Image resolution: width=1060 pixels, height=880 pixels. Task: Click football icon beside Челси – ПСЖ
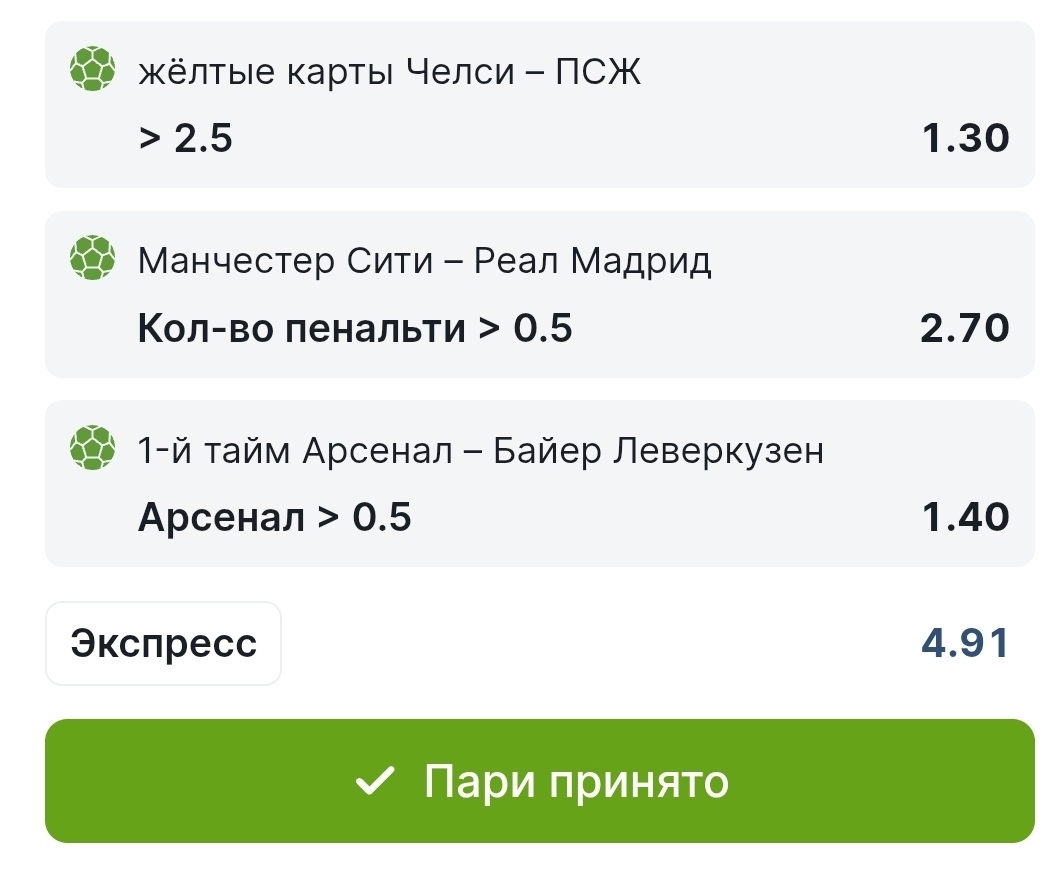pos(92,70)
